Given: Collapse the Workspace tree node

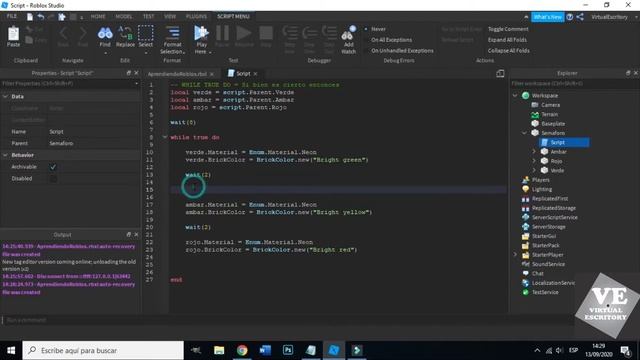Looking at the screenshot, I should pos(515,96).
